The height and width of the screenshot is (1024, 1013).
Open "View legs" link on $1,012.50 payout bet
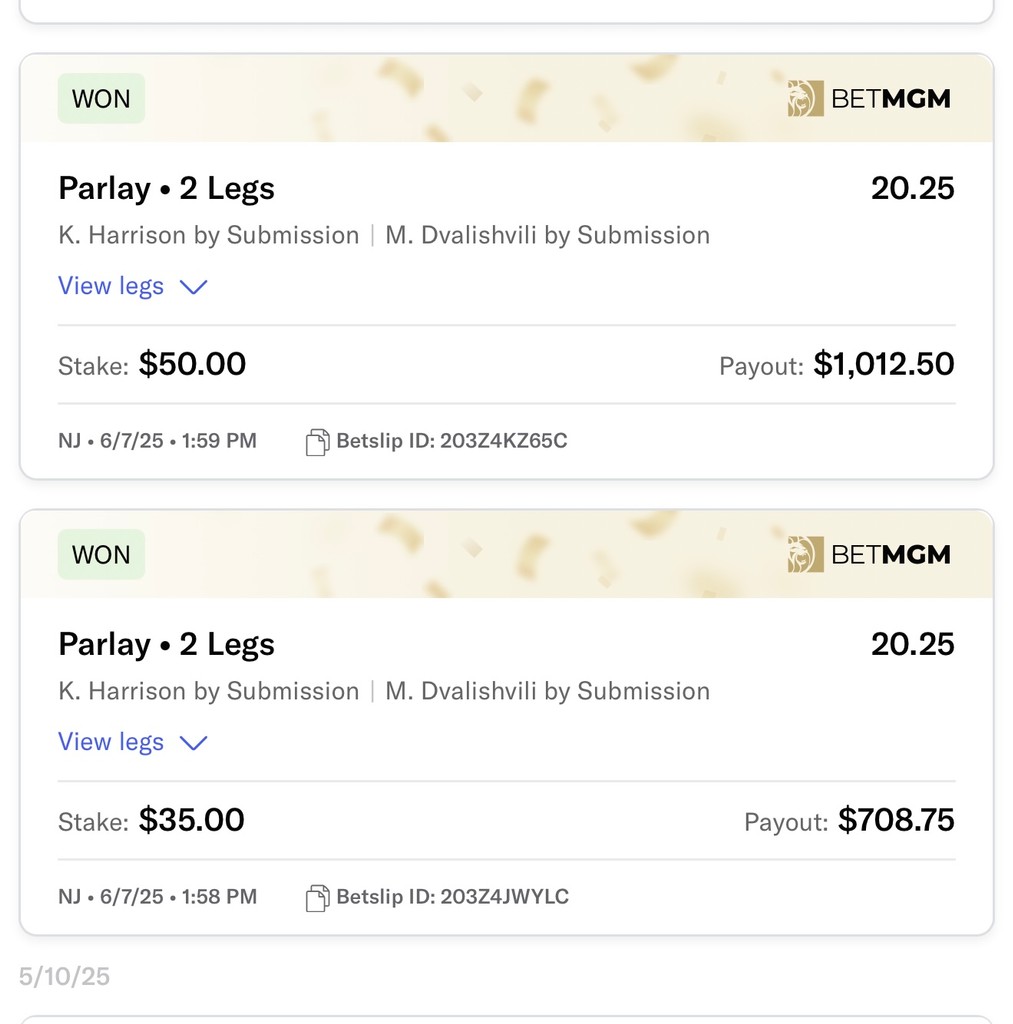pyautogui.click(x=111, y=286)
